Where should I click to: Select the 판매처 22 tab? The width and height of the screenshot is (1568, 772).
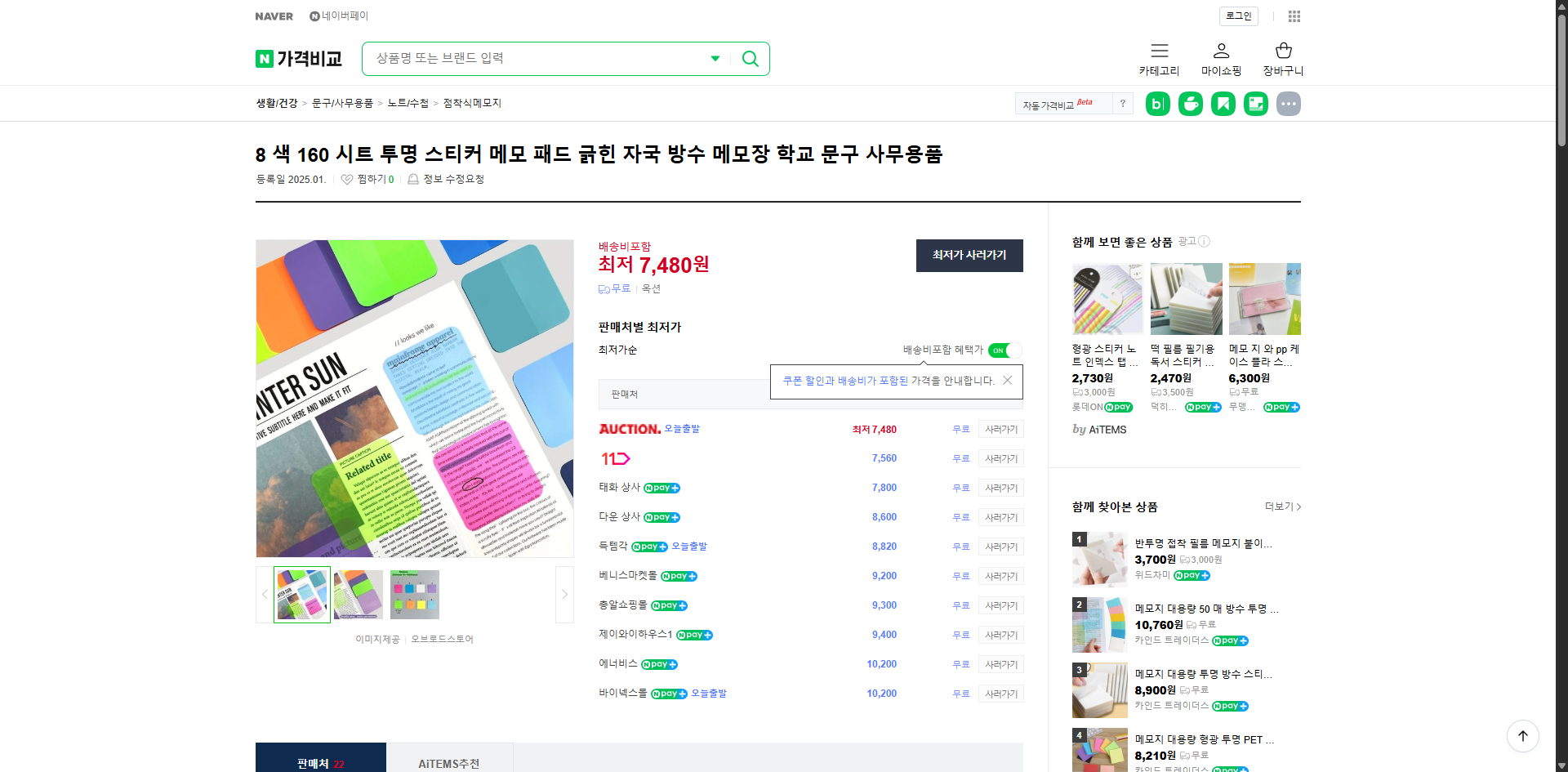point(319,763)
